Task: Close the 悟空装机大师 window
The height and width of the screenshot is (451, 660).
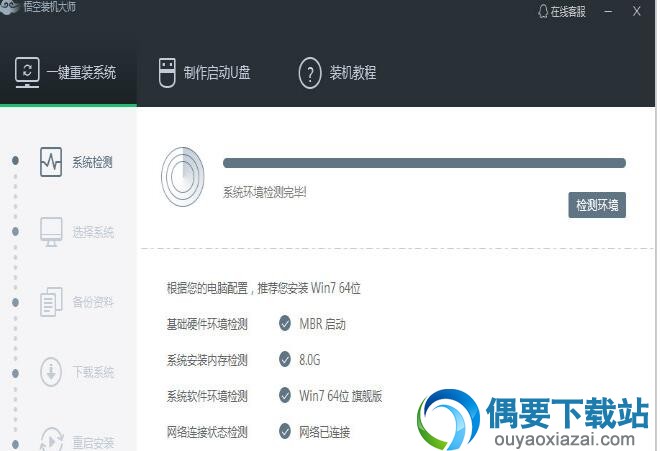Action: click(636, 11)
